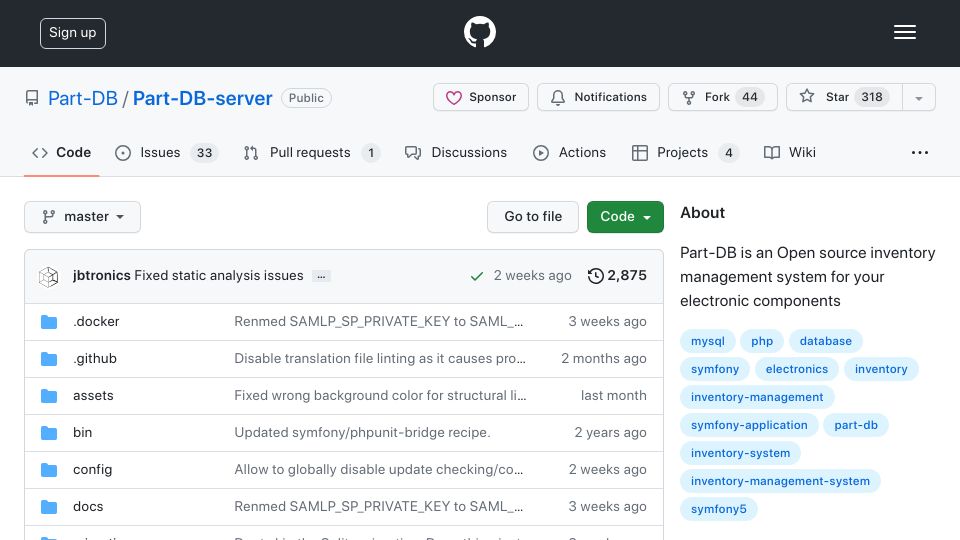
Task: Open the master branch selector
Action: (x=83, y=217)
